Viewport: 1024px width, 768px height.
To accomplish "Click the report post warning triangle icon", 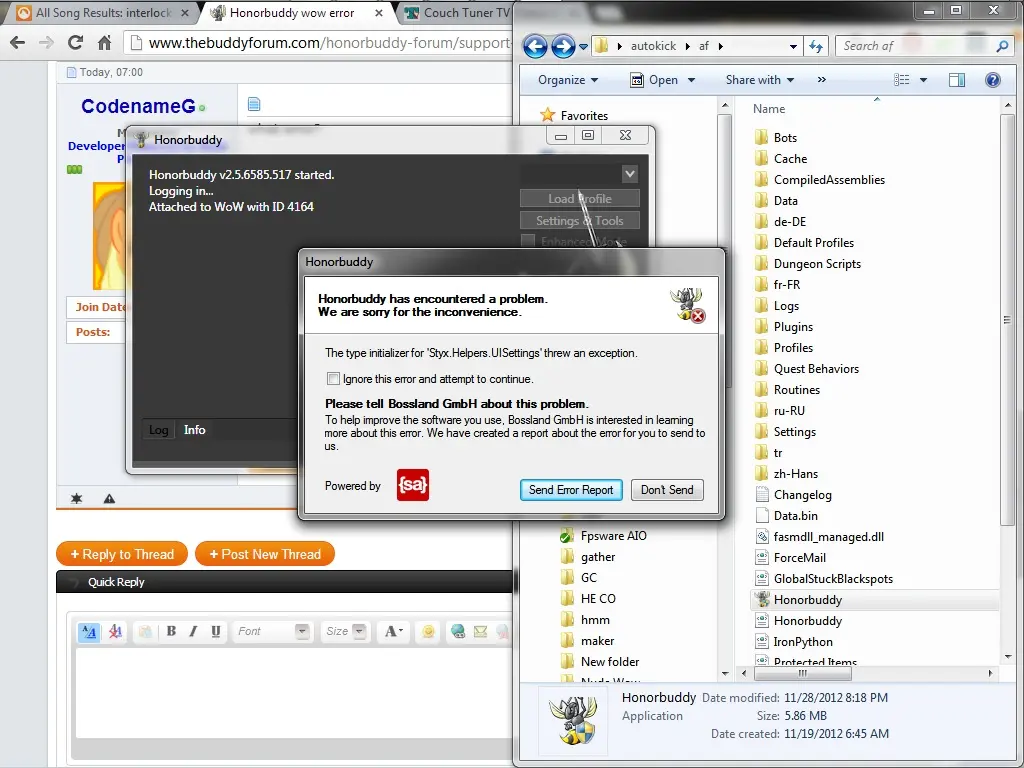I will coord(109,498).
